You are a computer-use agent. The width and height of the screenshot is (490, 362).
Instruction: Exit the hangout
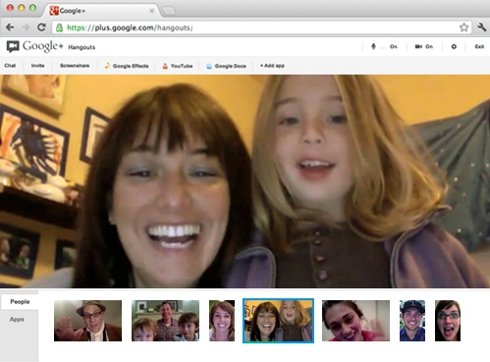click(479, 47)
